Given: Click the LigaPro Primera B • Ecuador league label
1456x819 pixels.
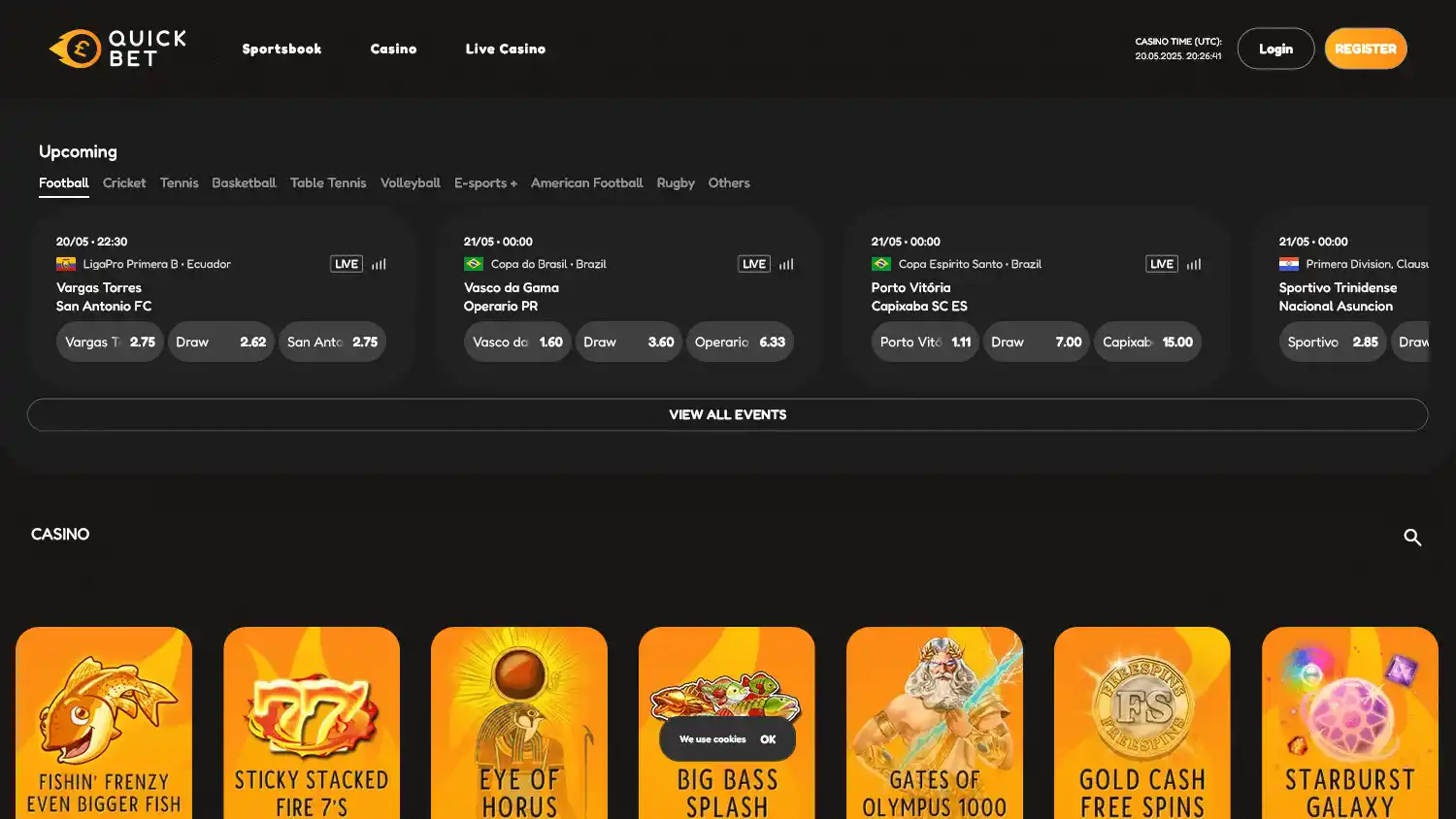Looking at the screenshot, I should 157,264.
